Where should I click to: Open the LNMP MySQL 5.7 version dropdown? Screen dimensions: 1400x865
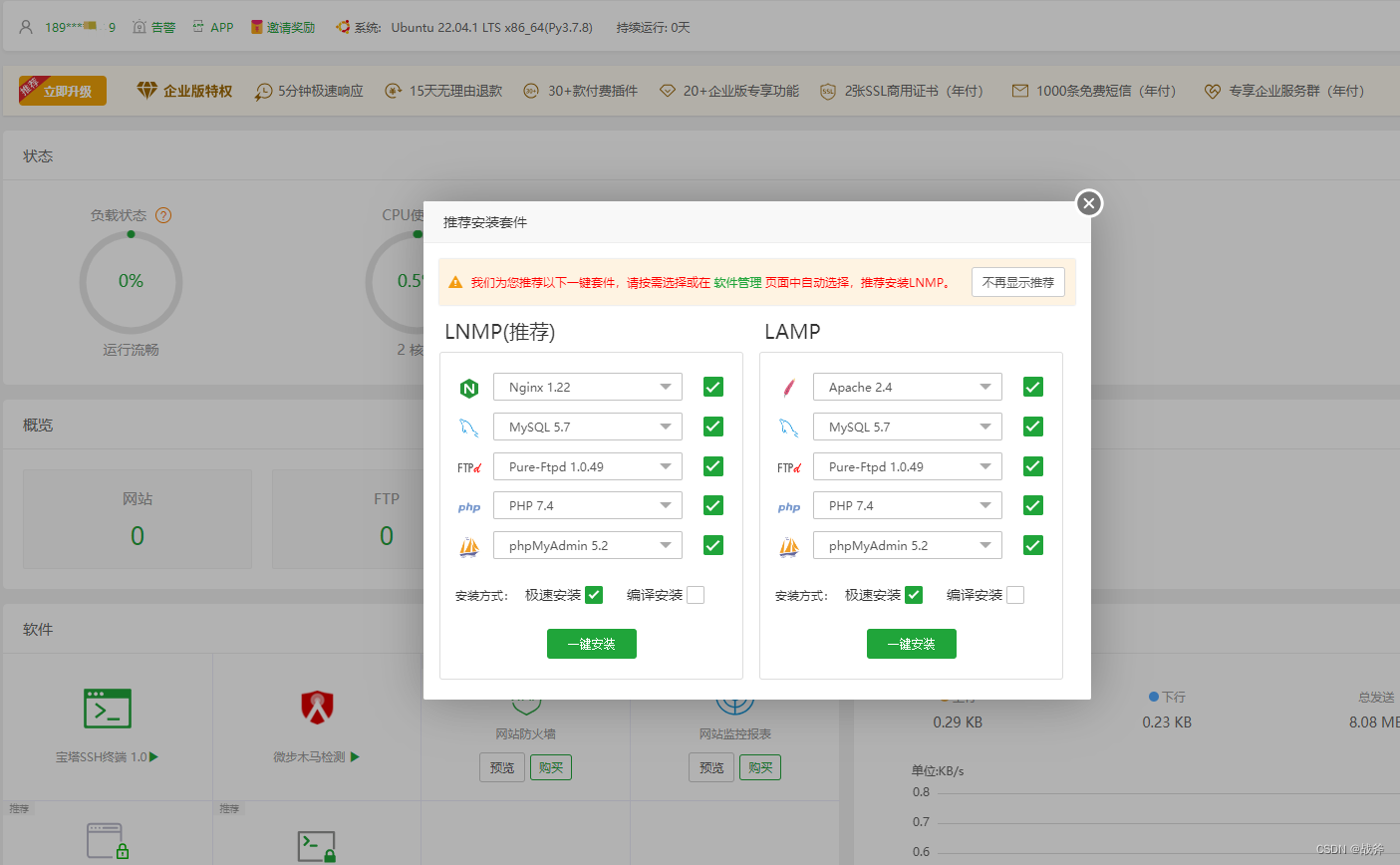(588, 427)
